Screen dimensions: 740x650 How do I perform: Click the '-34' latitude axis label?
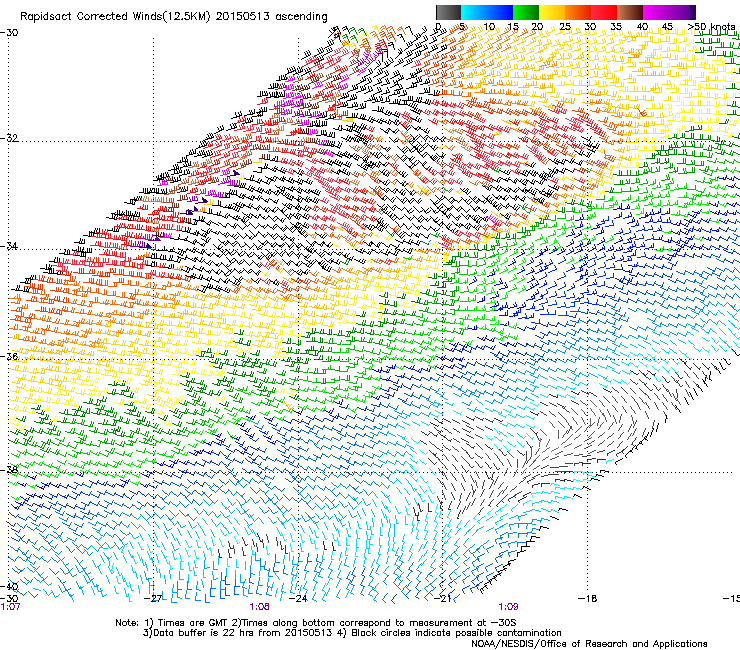pos(9,246)
